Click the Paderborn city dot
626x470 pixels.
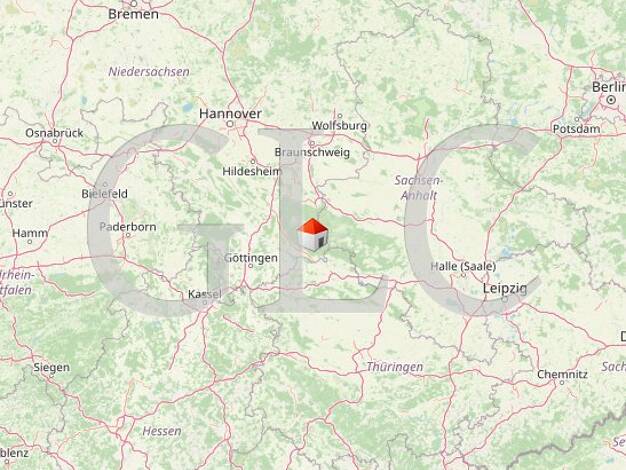point(128,235)
